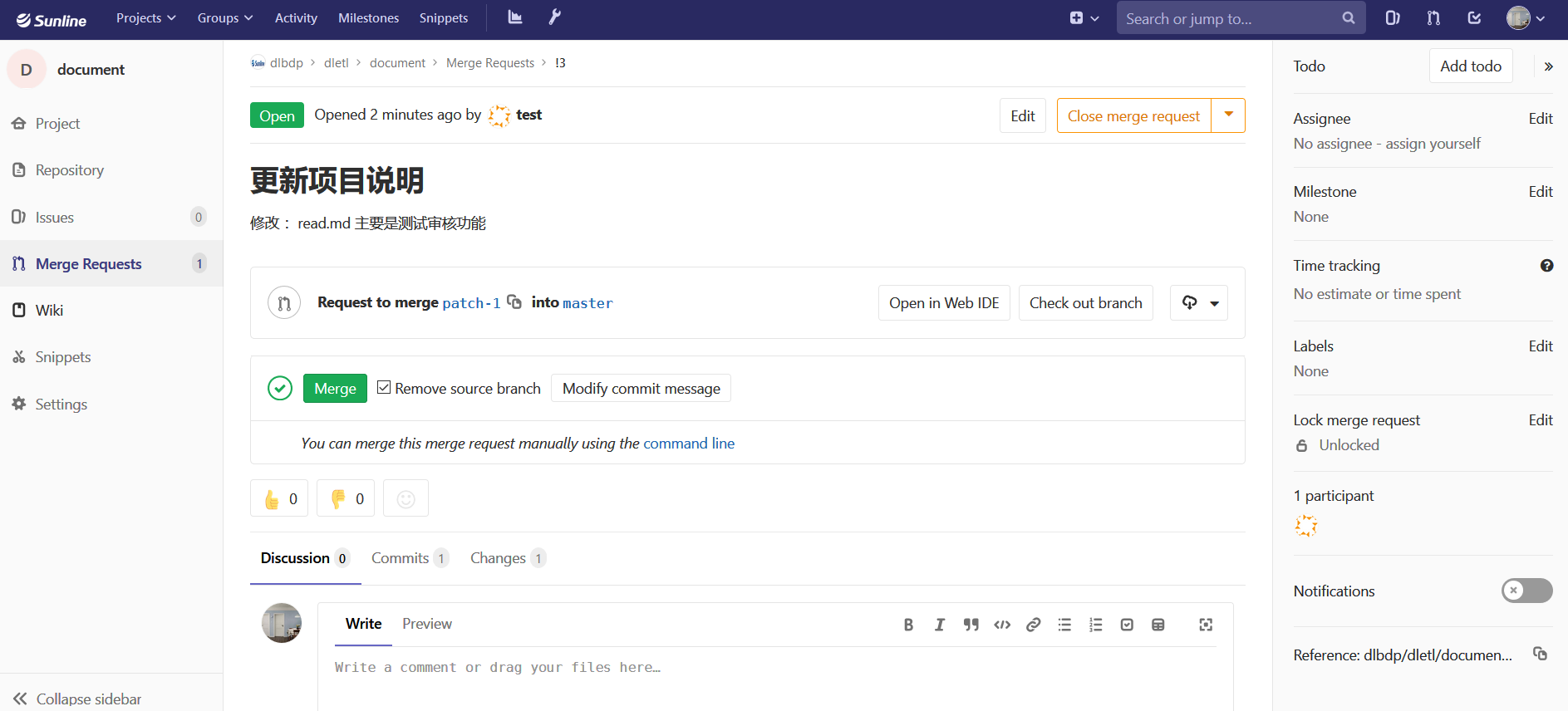Viewport: 1568px width, 711px height.
Task: Open merge requests icon in top bar
Action: point(1433,17)
